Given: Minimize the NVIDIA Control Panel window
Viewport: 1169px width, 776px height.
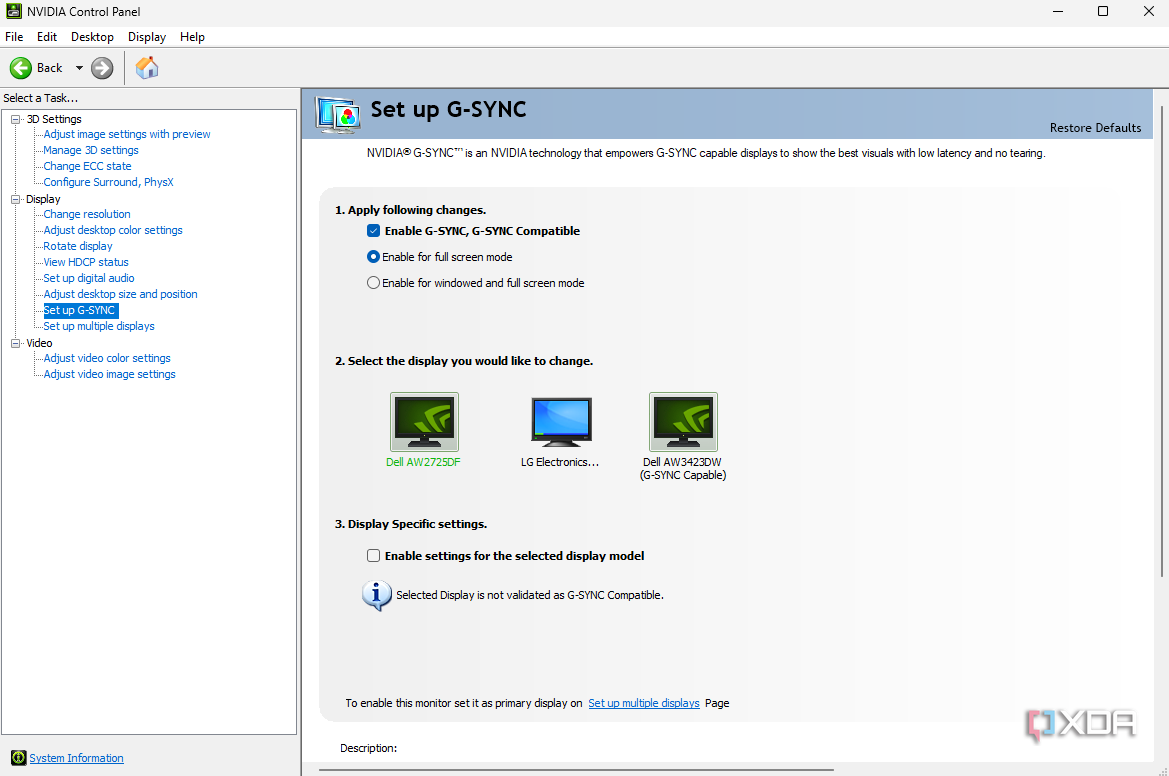Looking at the screenshot, I should tap(1057, 11).
